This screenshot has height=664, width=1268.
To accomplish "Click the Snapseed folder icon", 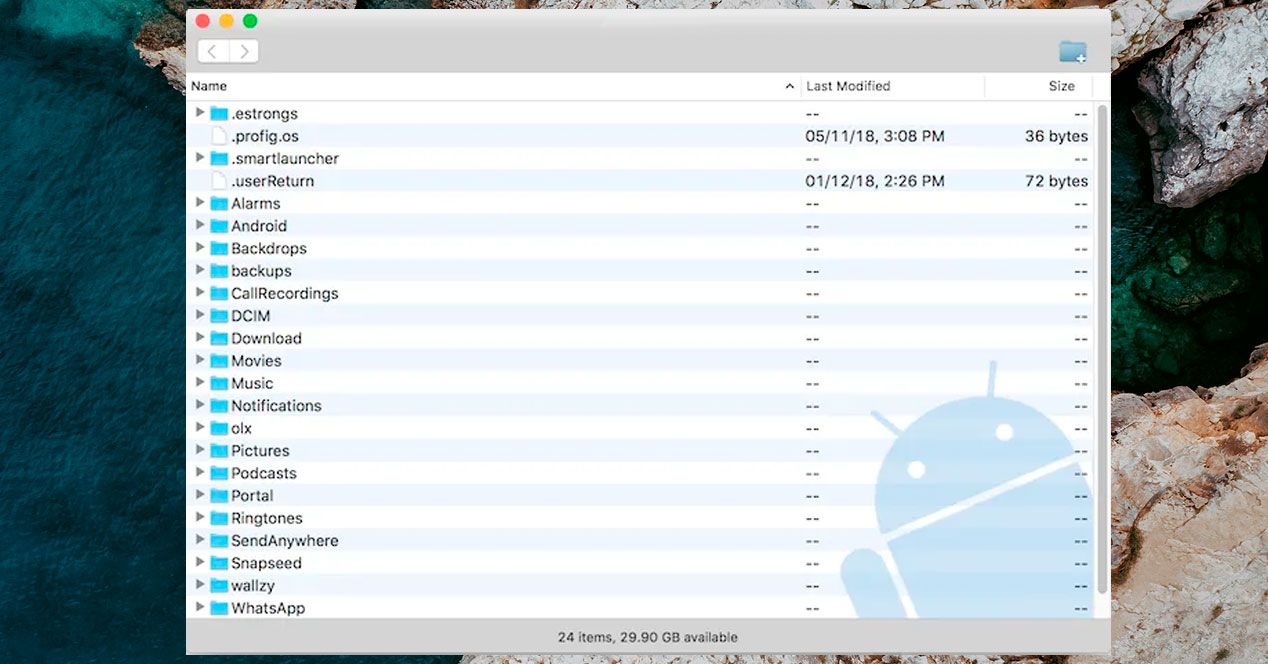I will [x=219, y=563].
